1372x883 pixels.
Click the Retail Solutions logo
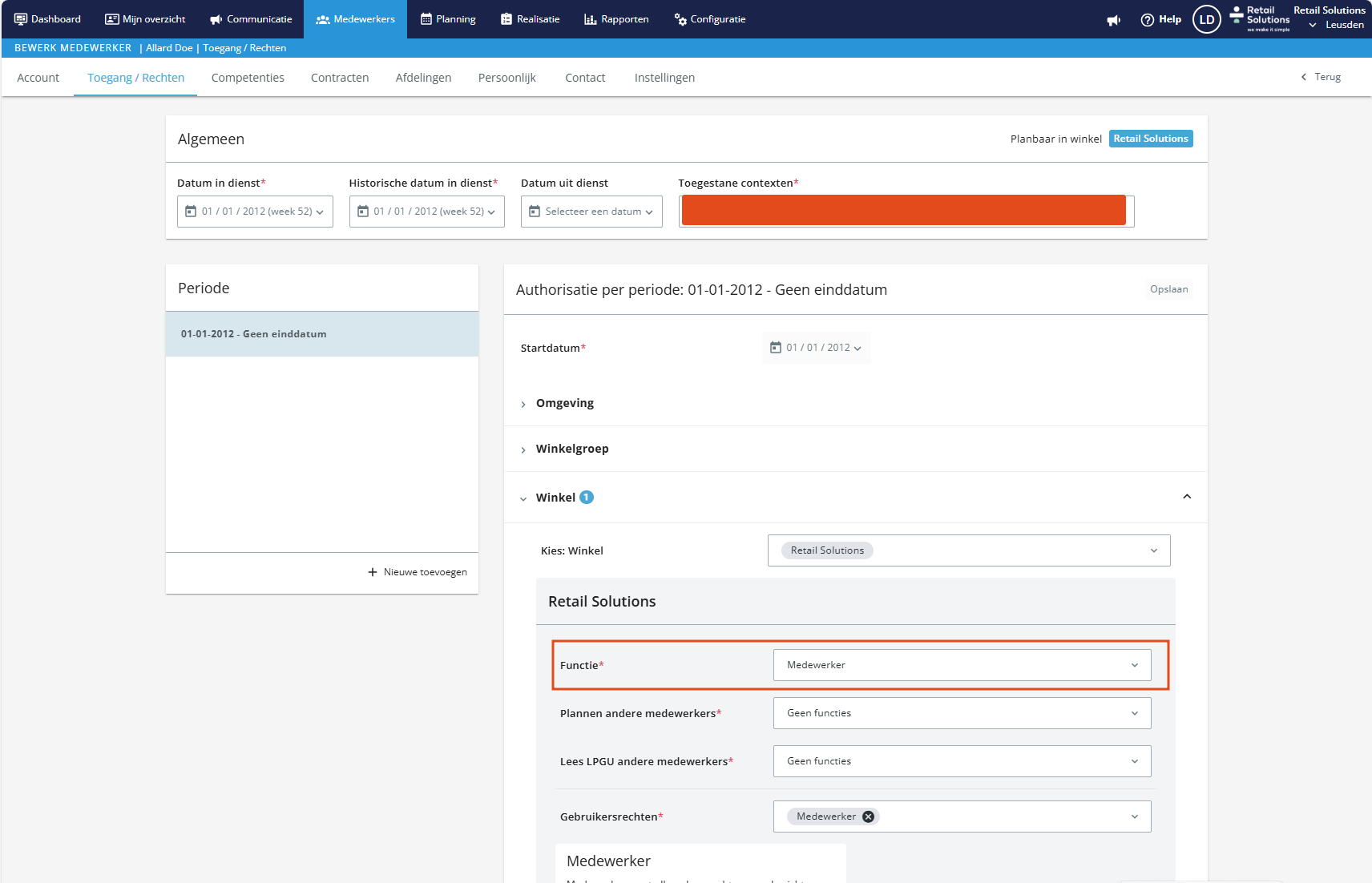(x=1261, y=19)
